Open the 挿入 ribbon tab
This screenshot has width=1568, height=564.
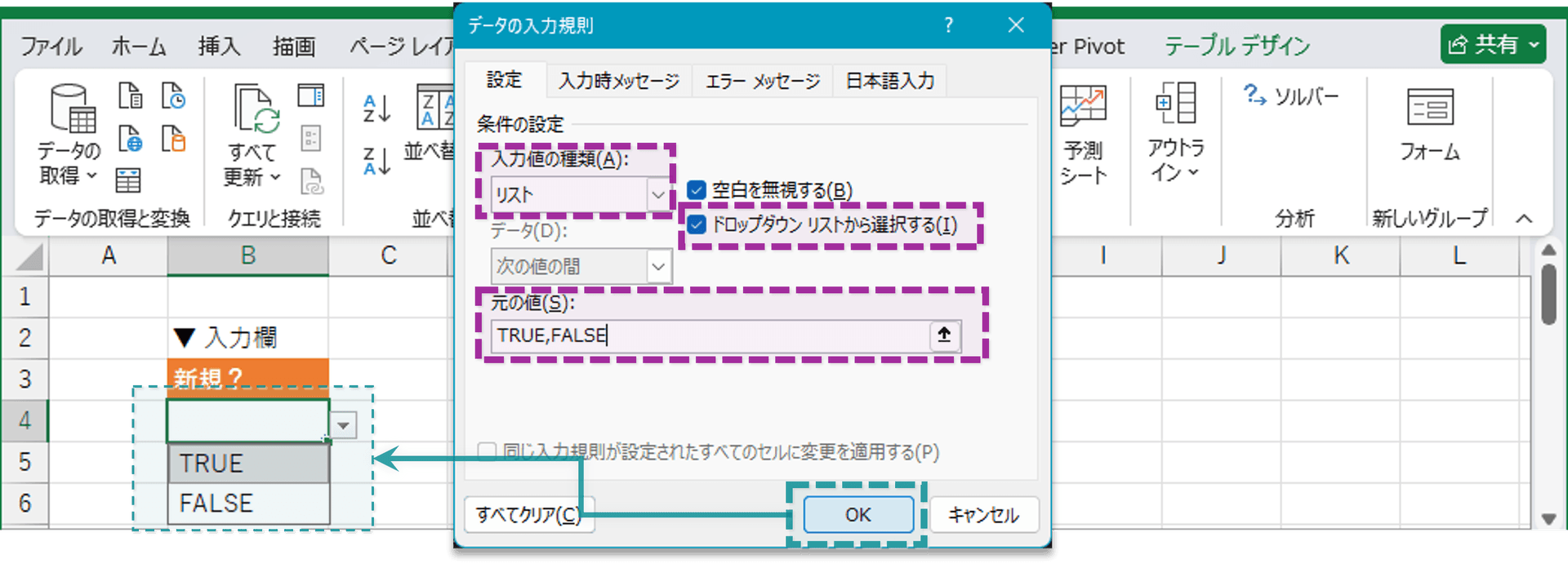point(219,46)
